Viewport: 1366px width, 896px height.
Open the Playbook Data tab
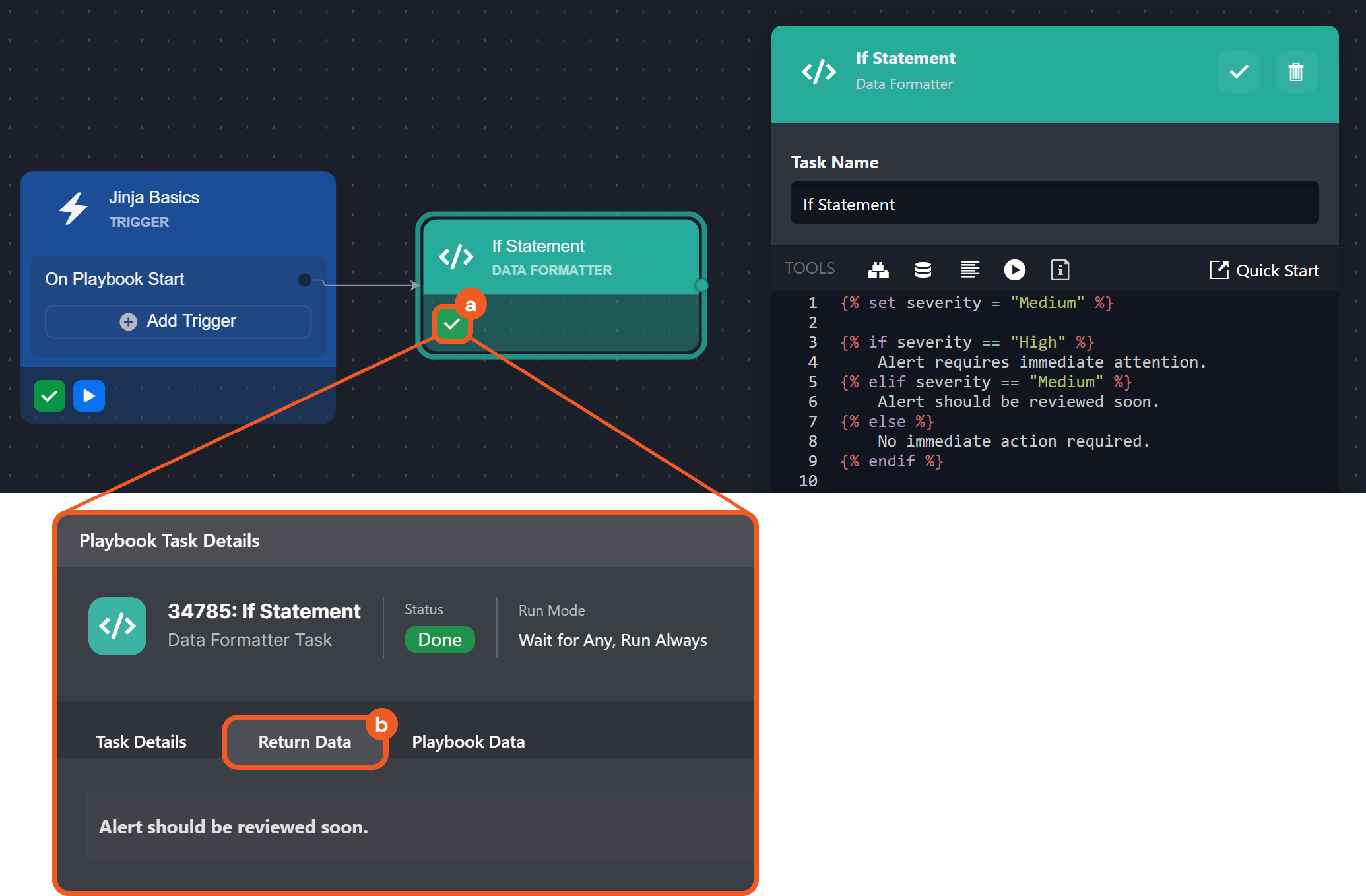click(x=468, y=742)
